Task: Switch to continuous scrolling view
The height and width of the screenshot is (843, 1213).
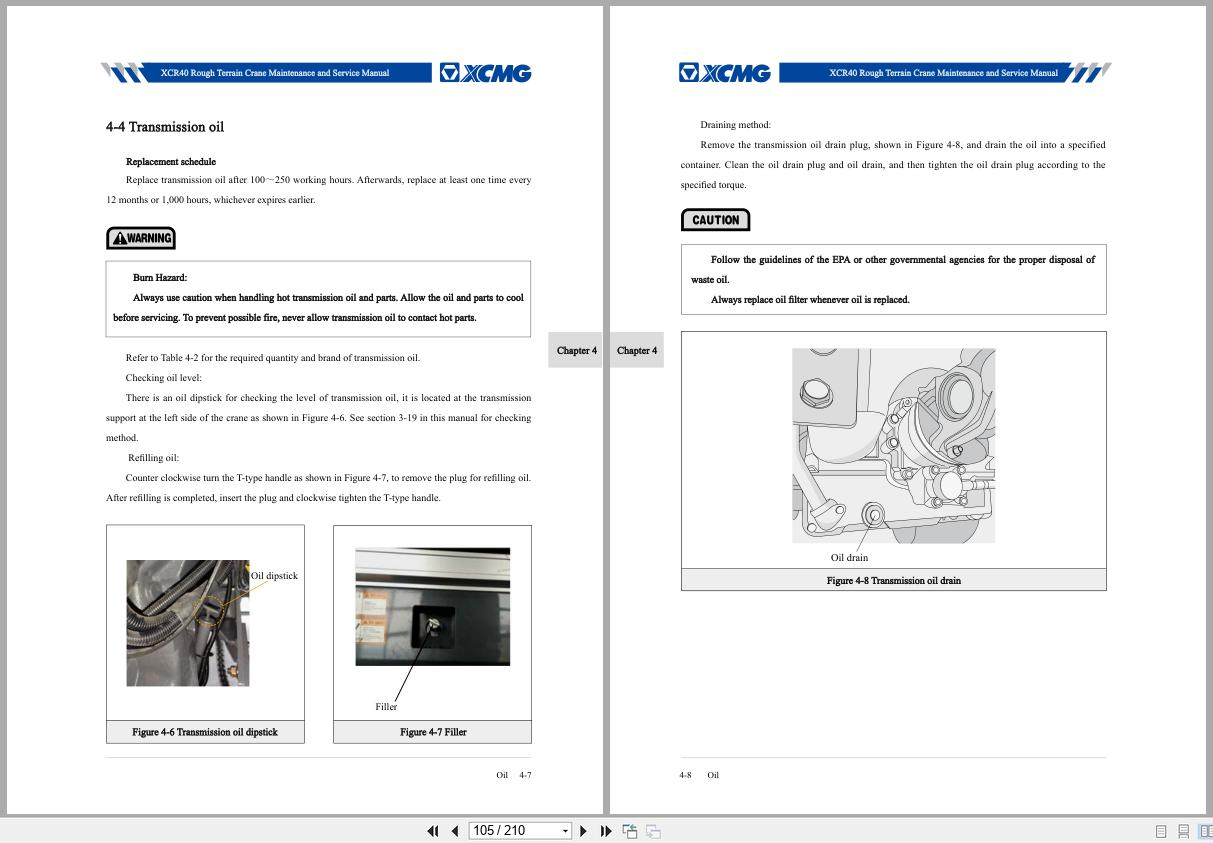Action: pos(1184,831)
